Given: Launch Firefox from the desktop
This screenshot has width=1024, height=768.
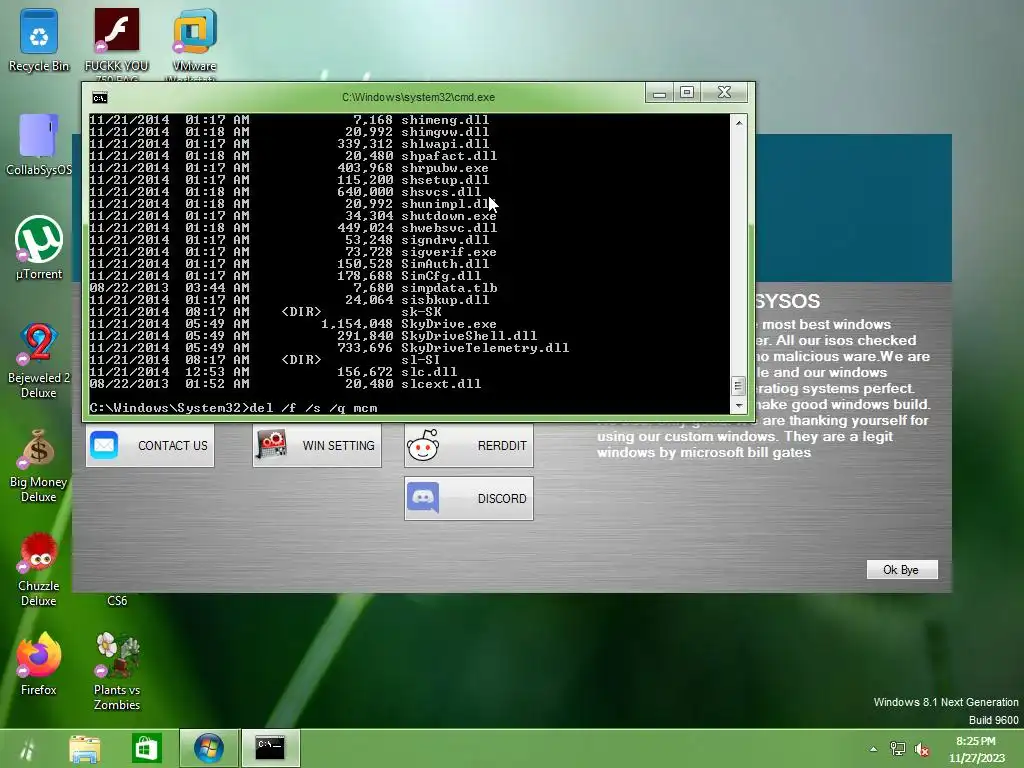Looking at the screenshot, I should click(x=39, y=664).
